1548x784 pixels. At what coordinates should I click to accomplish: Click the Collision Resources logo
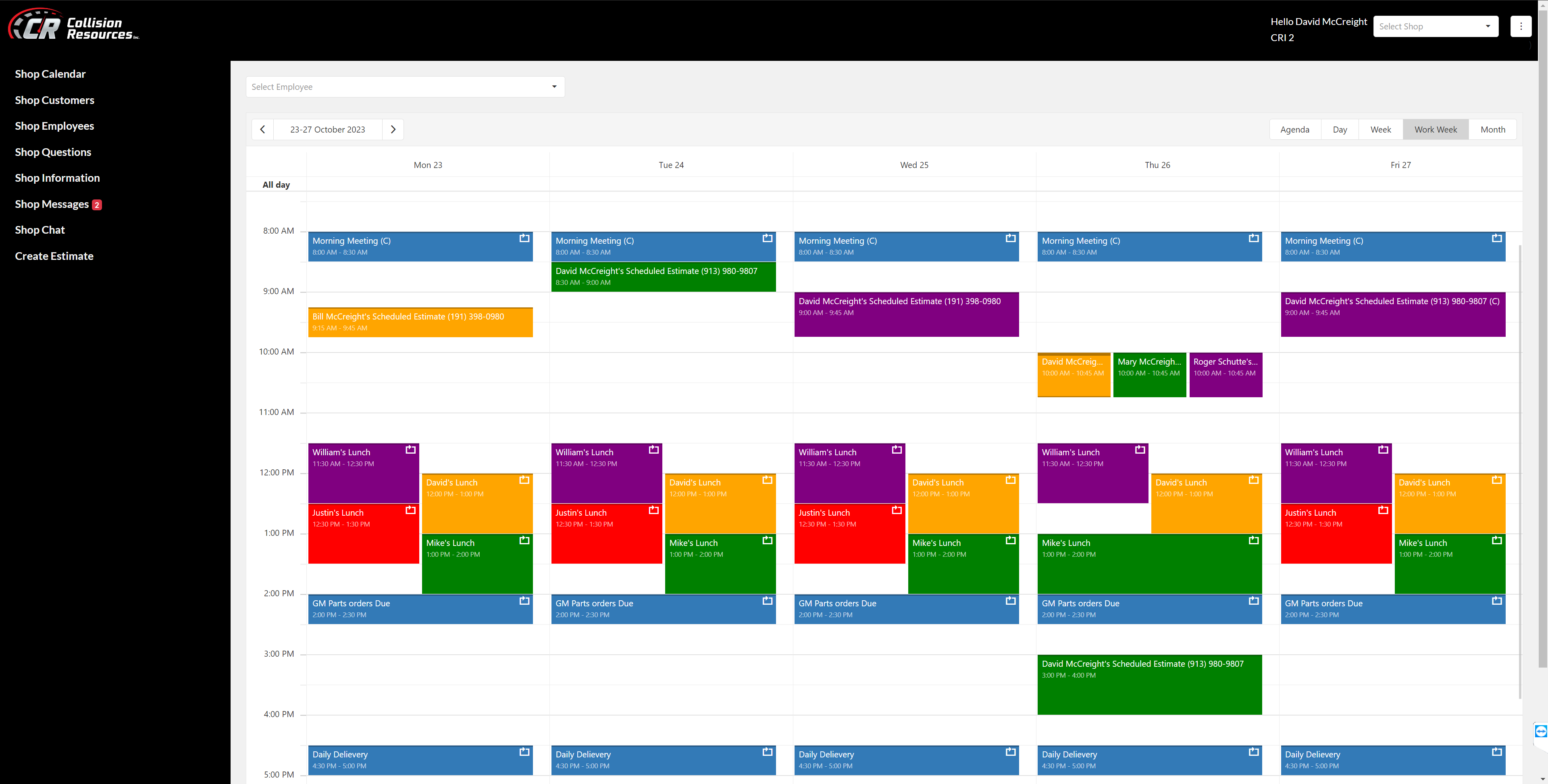click(x=72, y=25)
